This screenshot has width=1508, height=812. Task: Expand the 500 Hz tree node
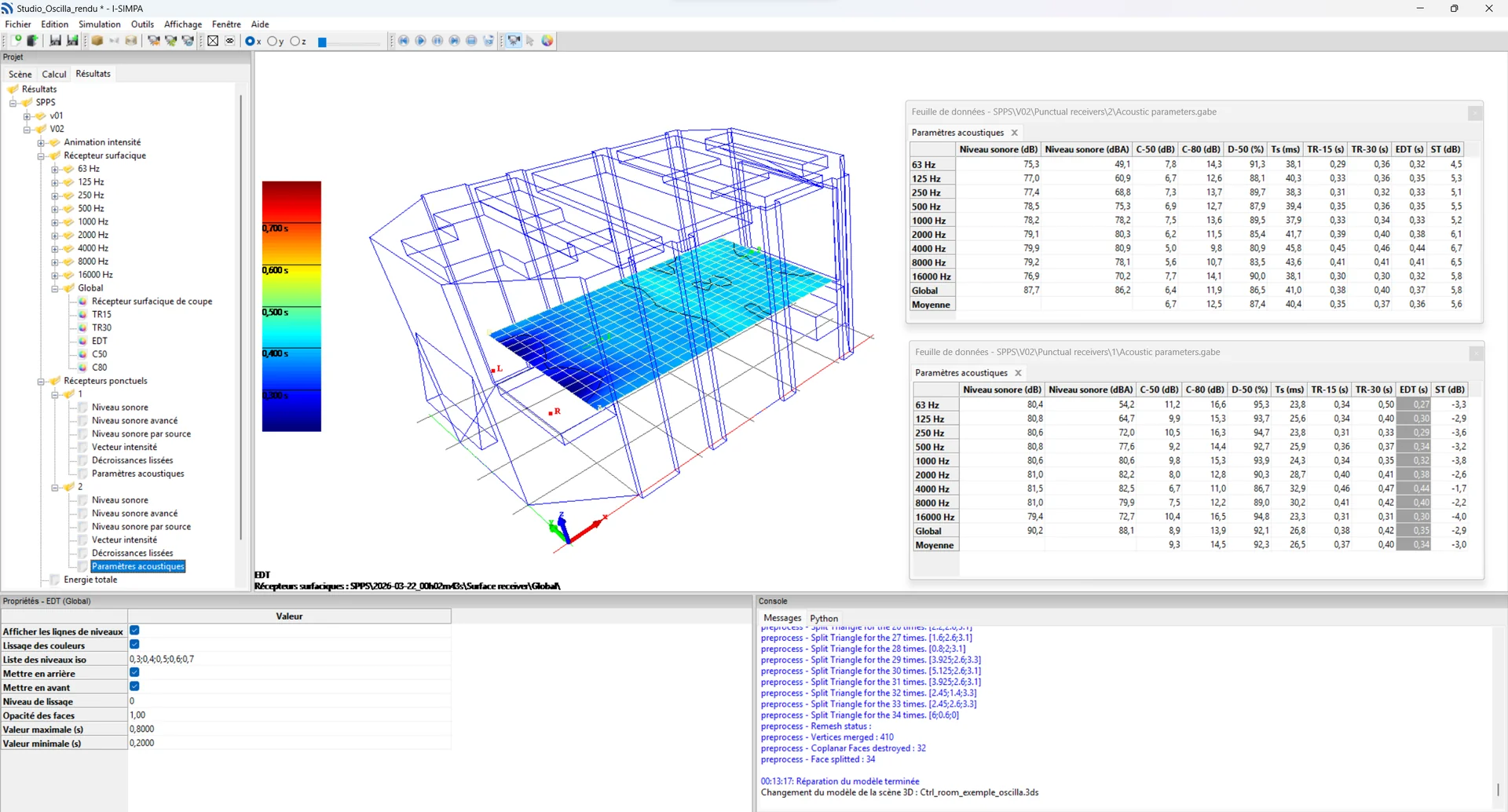tap(55, 209)
